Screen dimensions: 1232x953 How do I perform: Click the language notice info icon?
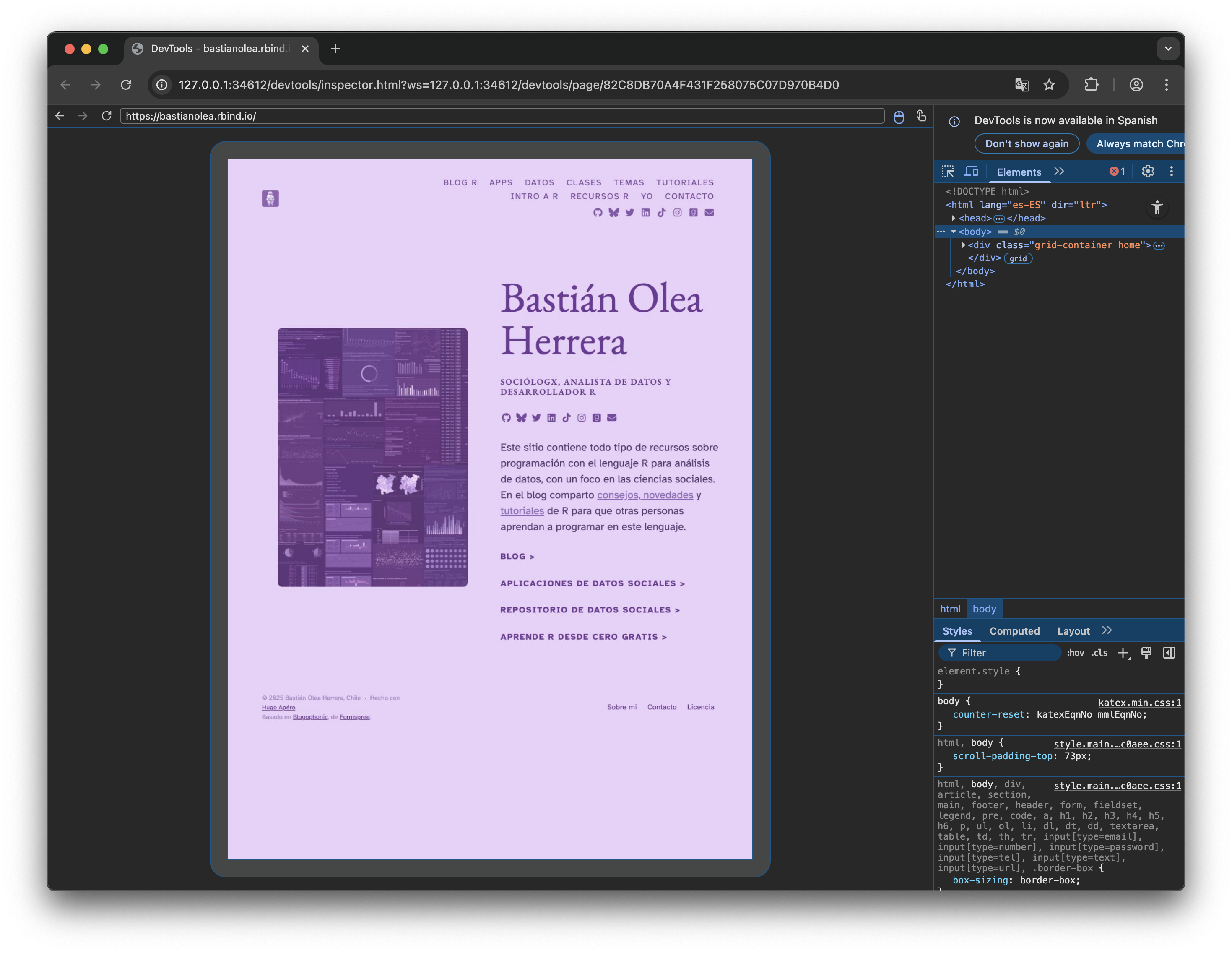[954, 121]
